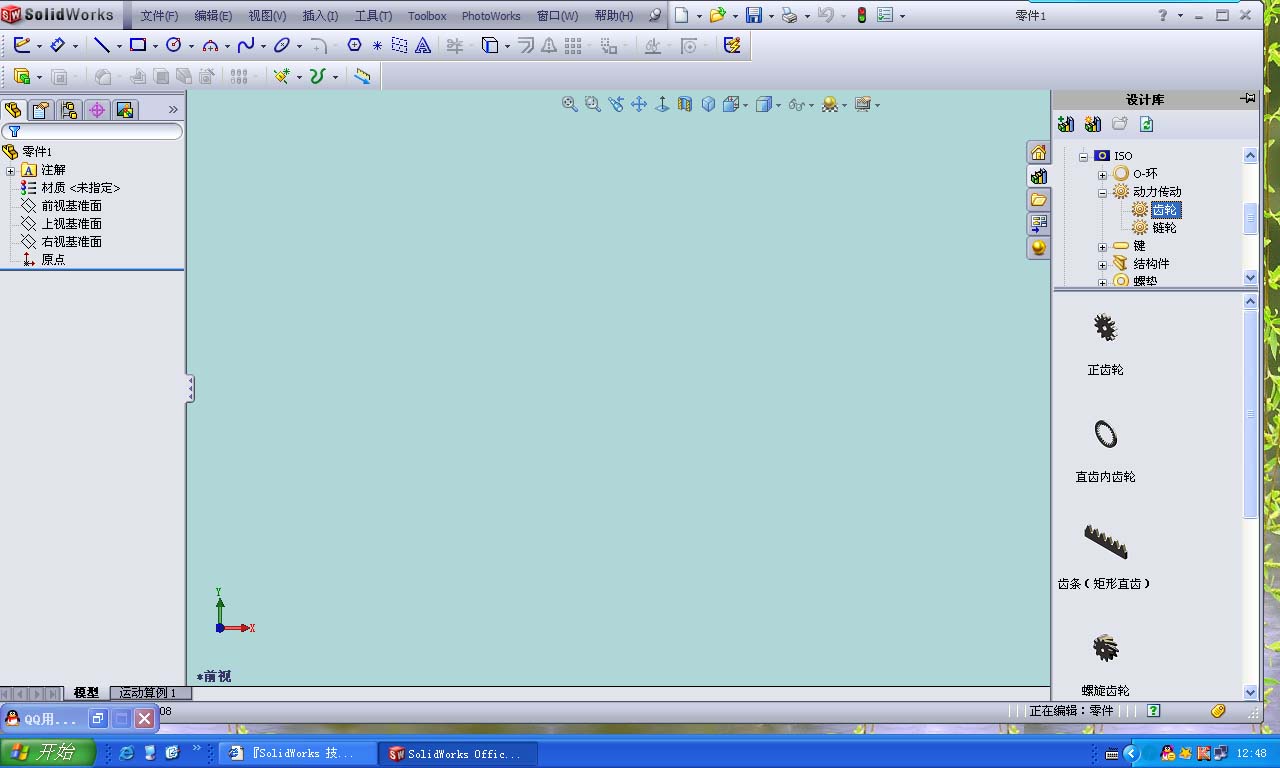Image resolution: width=1280 pixels, height=768 pixels.
Task: Select 前视基准面 in feature tree
Action: pos(71,206)
